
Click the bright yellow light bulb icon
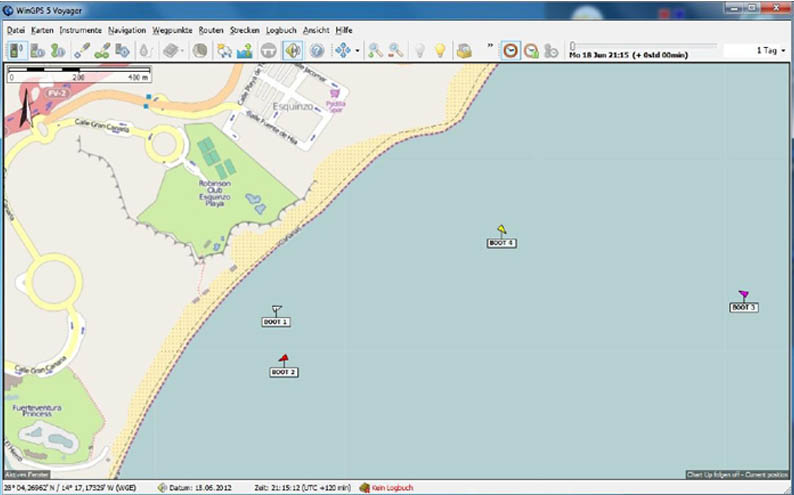click(x=439, y=50)
